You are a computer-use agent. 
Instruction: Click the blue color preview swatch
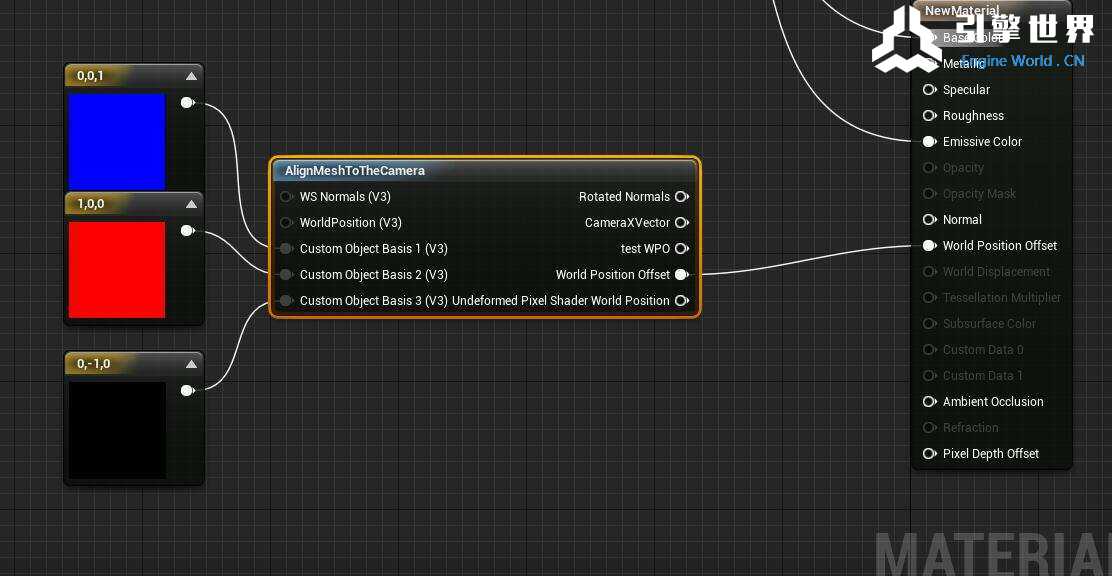pyautogui.click(x=116, y=141)
